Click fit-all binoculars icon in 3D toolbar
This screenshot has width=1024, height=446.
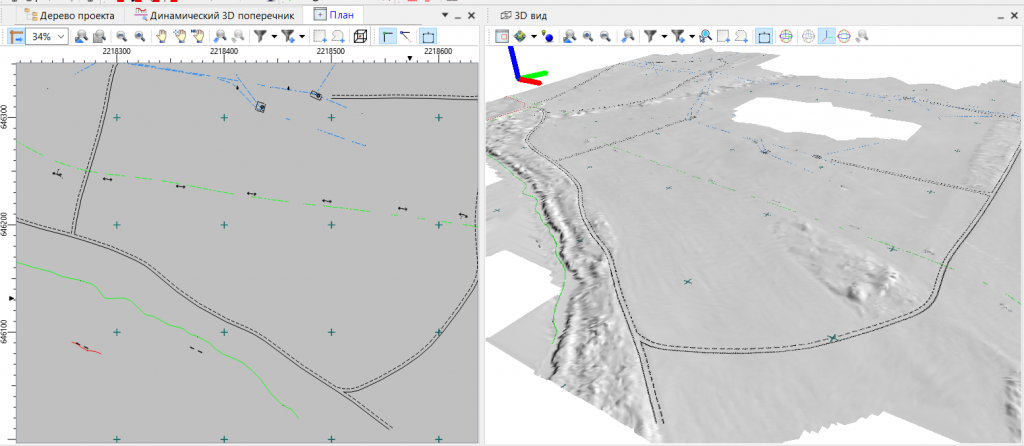point(570,37)
